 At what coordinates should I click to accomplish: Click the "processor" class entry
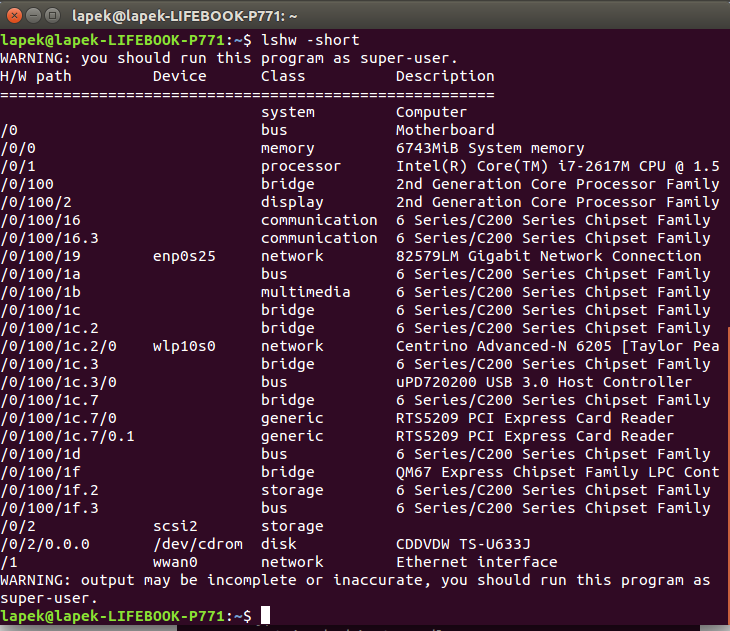[301, 166]
